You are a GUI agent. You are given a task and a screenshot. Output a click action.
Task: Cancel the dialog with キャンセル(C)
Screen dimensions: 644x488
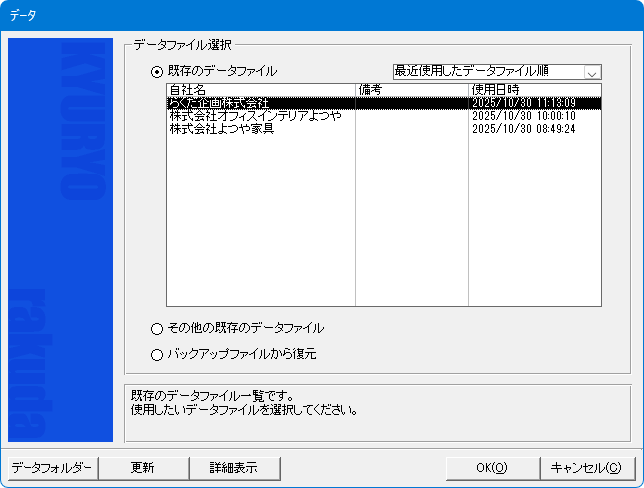[587, 467]
